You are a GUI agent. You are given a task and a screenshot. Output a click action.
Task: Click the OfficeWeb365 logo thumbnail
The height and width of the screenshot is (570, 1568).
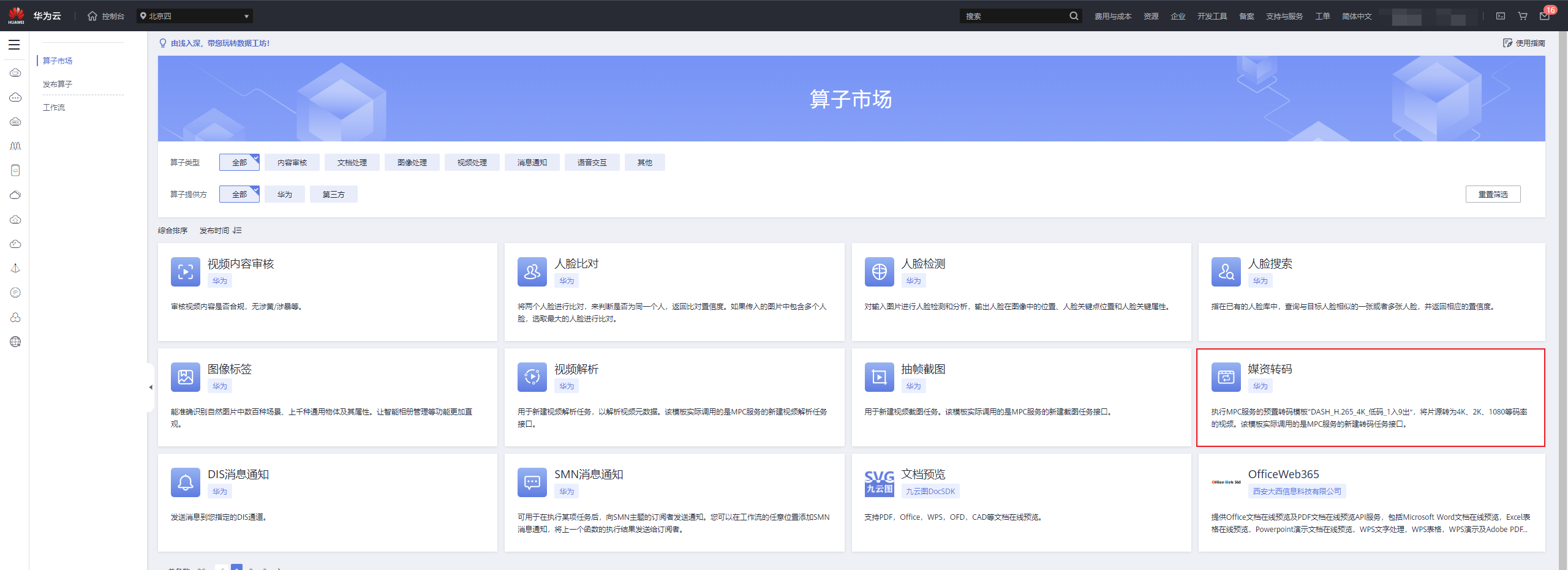tap(1226, 482)
